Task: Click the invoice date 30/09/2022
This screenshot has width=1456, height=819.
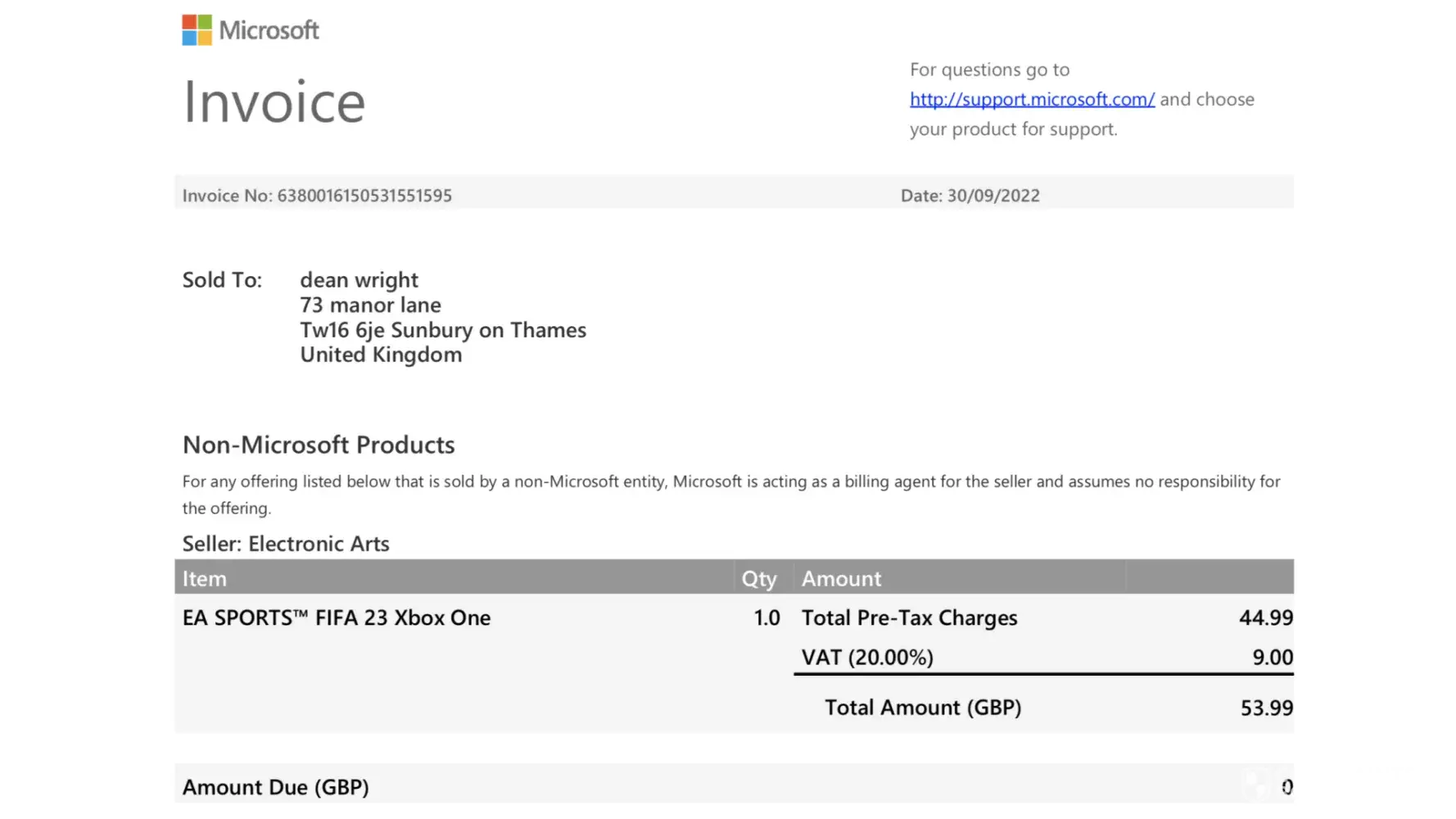Action: click(x=993, y=196)
